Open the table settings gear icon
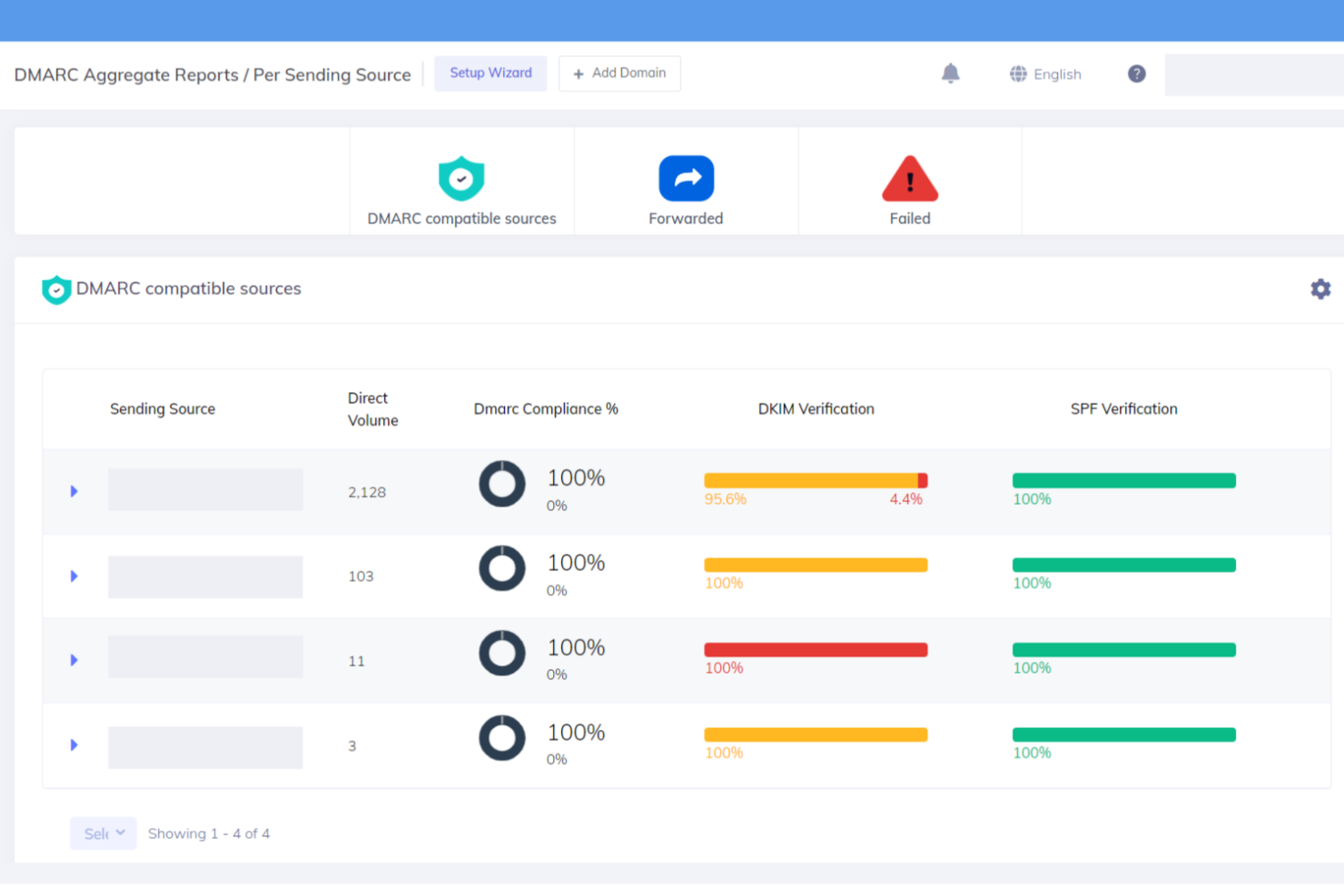Screen dimensions: 1344x896 [1320, 289]
